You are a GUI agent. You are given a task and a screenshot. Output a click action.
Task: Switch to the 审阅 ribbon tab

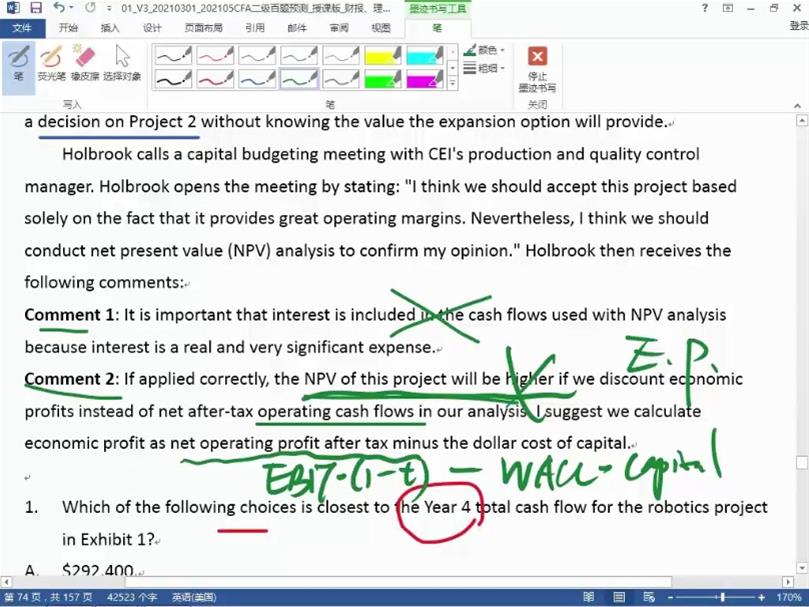point(339,28)
